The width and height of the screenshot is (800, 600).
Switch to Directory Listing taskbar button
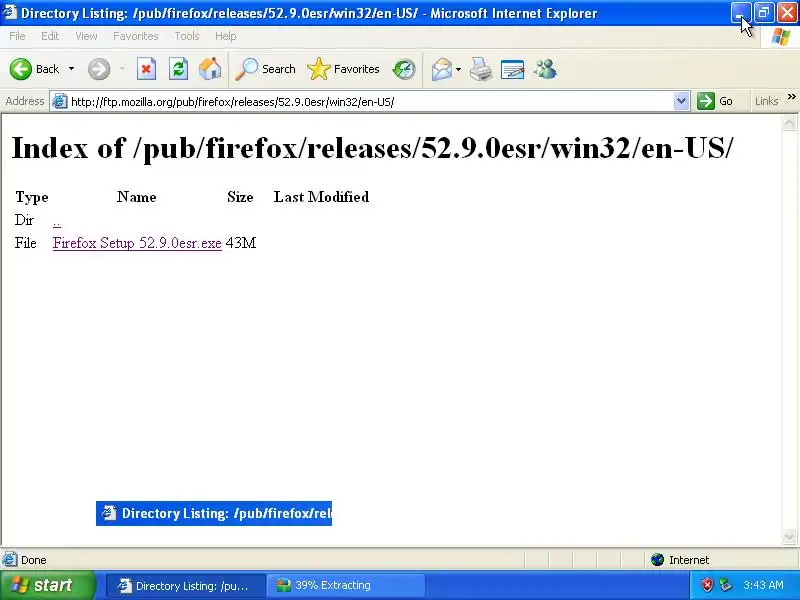[x=185, y=585]
